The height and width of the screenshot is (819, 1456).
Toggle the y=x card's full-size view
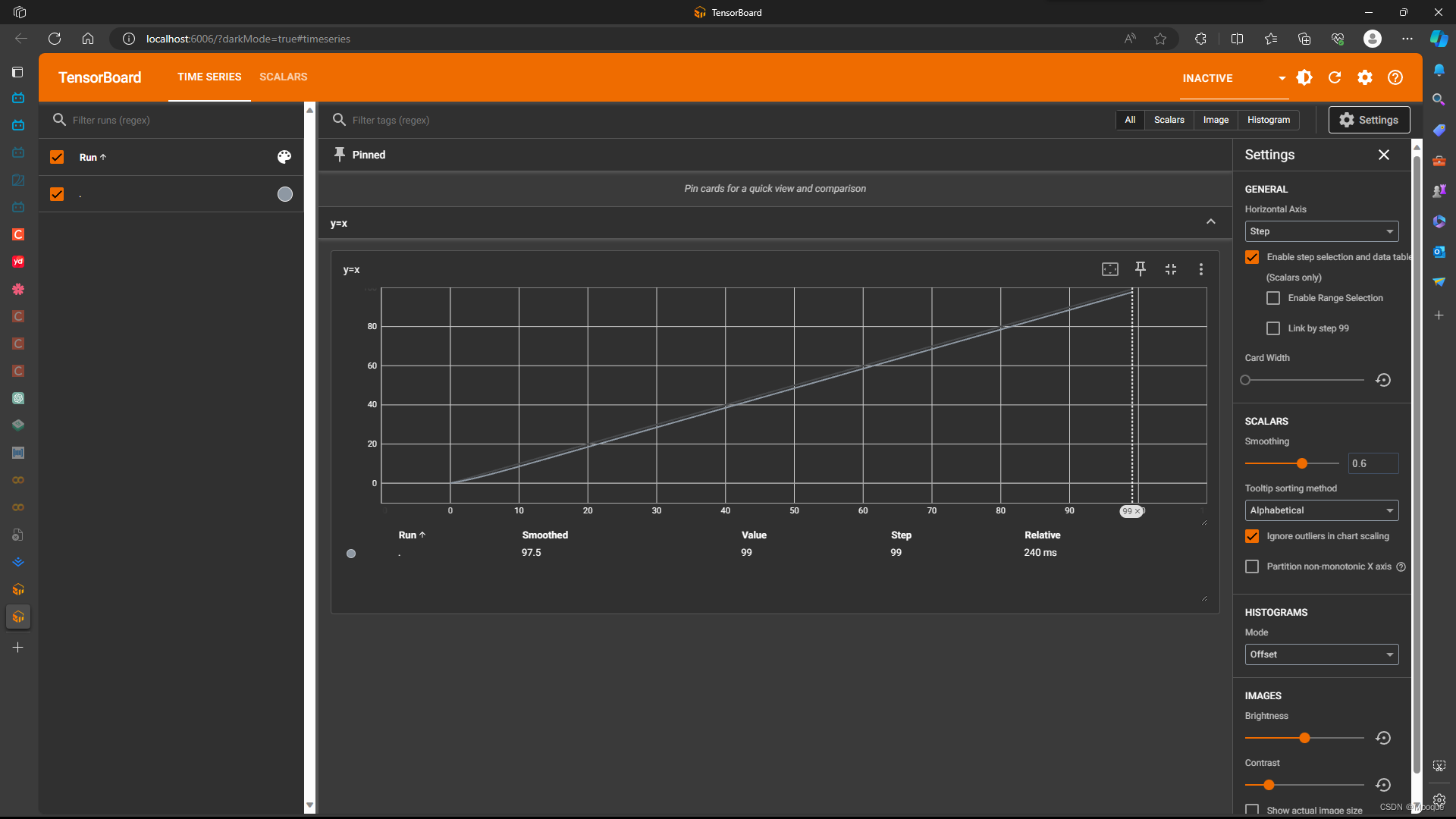tap(1170, 268)
